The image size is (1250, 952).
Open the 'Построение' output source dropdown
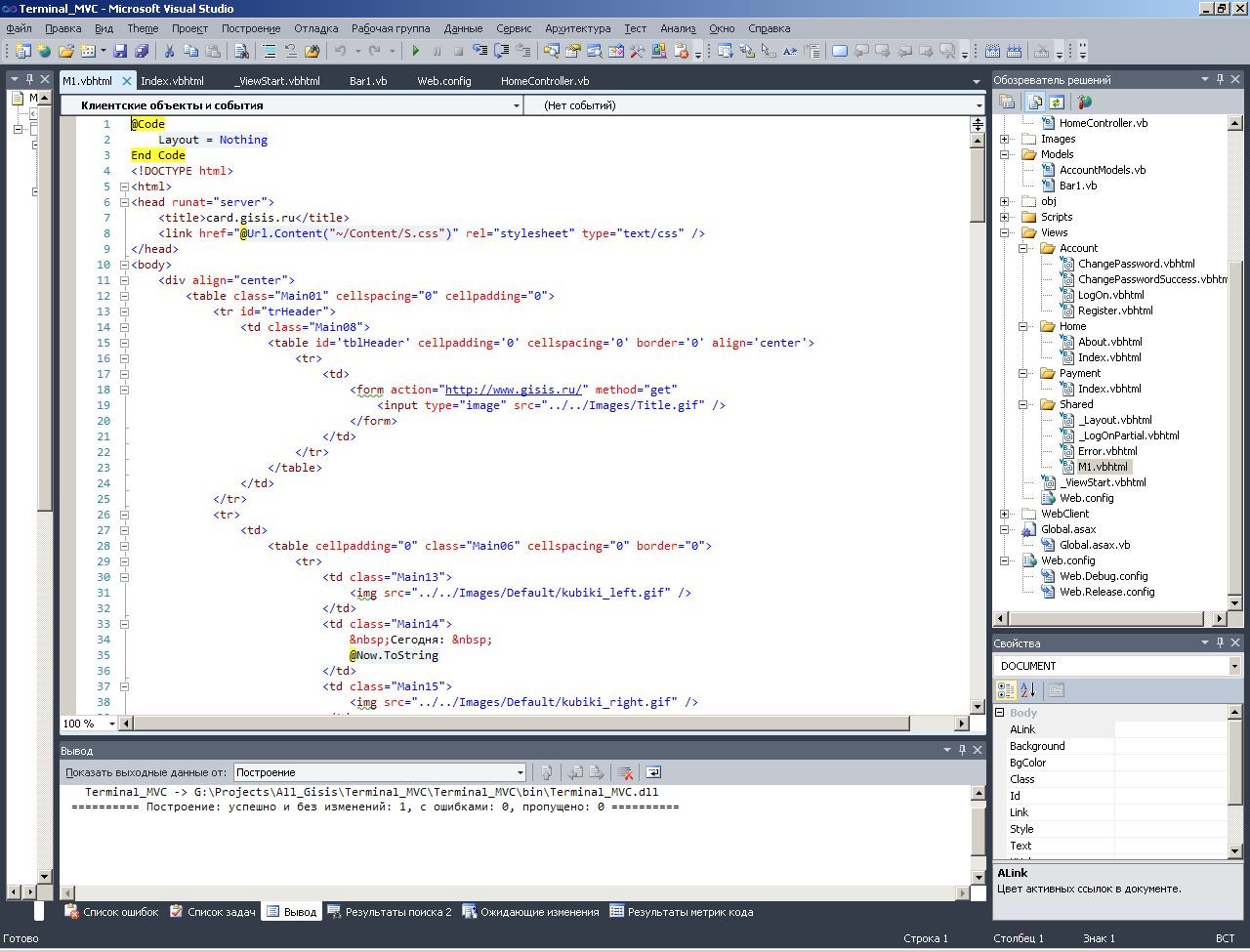pos(520,772)
